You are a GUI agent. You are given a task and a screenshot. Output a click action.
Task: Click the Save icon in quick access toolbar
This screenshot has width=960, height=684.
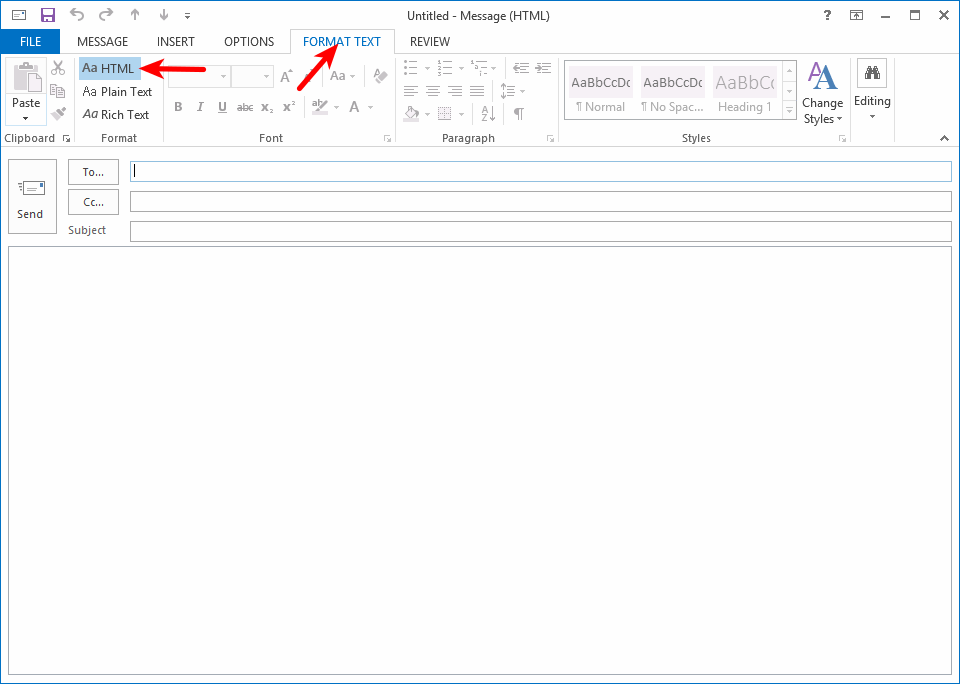47,15
